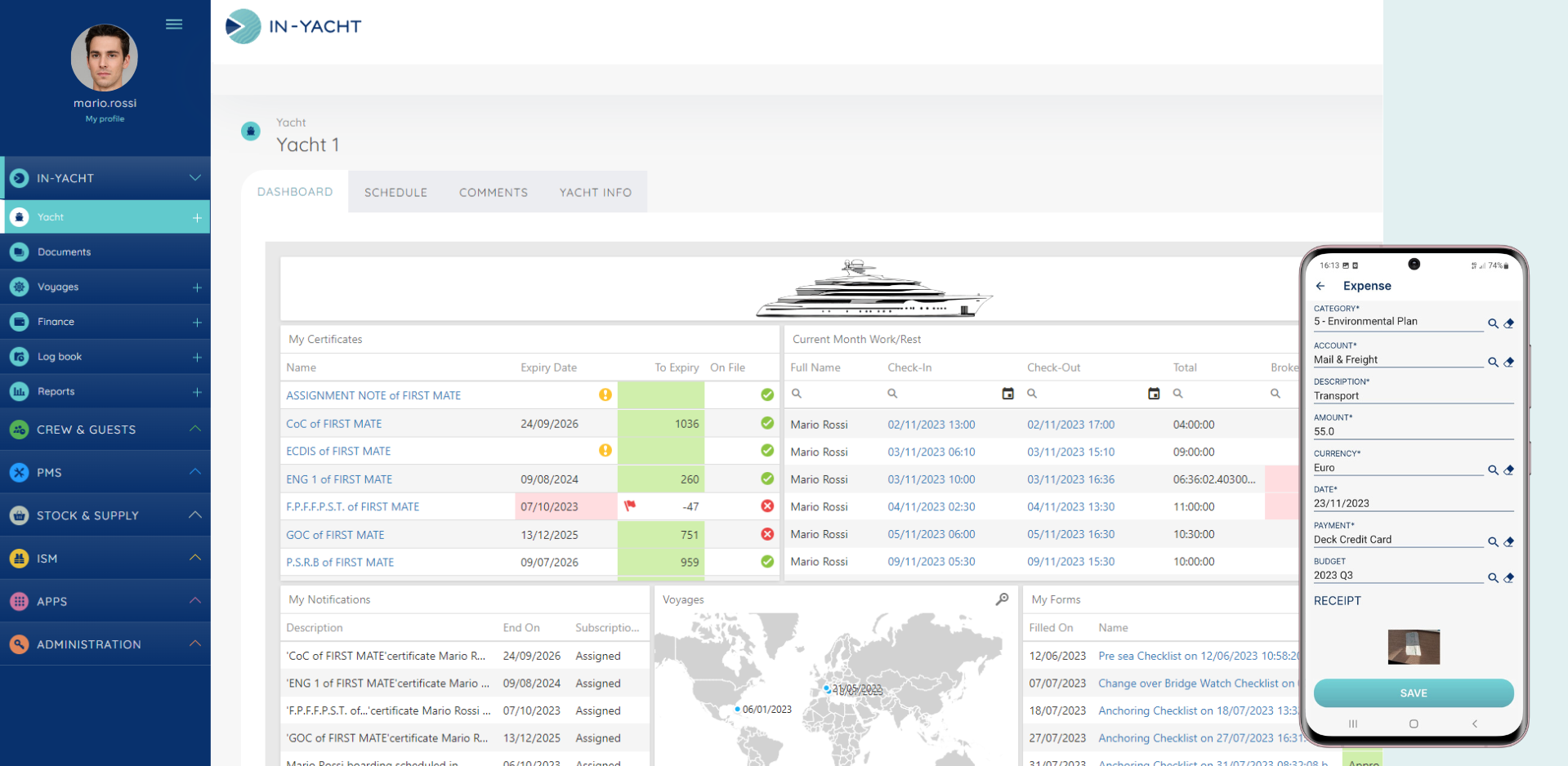Collapse the CREW & GUESTS section
The height and width of the screenshot is (766, 1568).
(x=194, y=429)
